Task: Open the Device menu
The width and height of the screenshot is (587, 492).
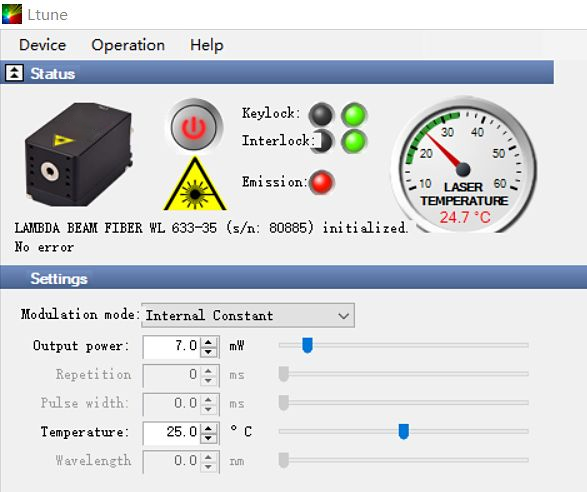Action: [43, 45]
